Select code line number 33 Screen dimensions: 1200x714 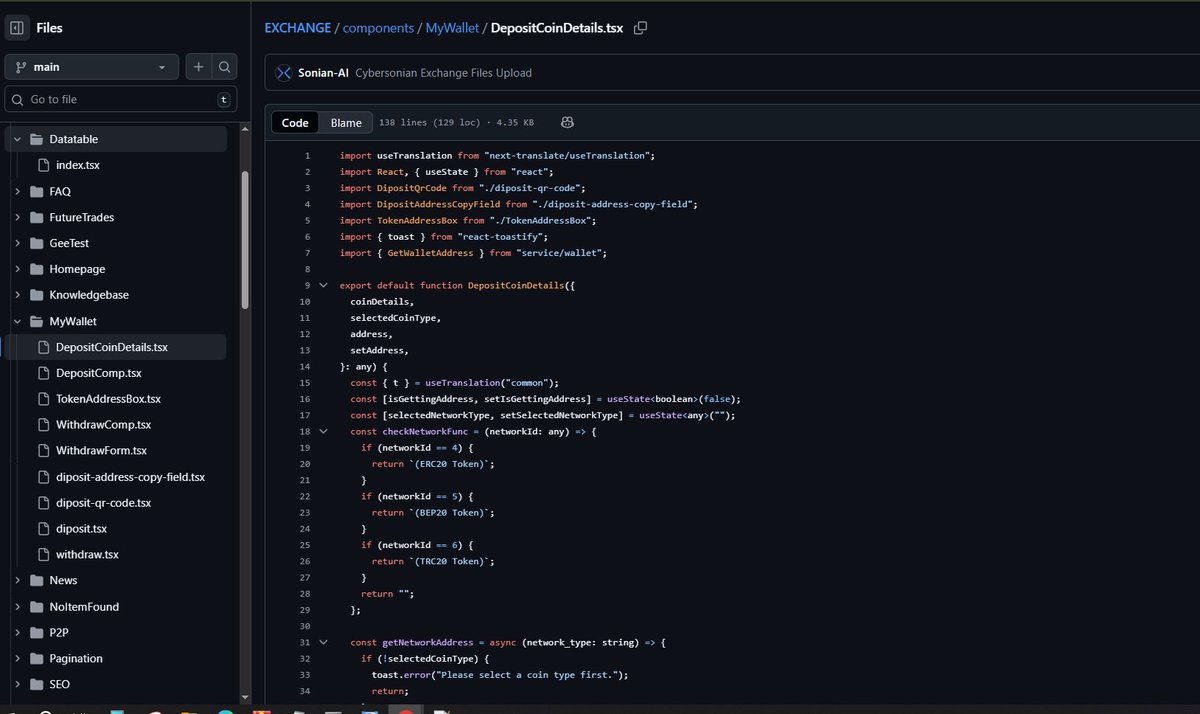pyautogui.click(x=305, y=674)
